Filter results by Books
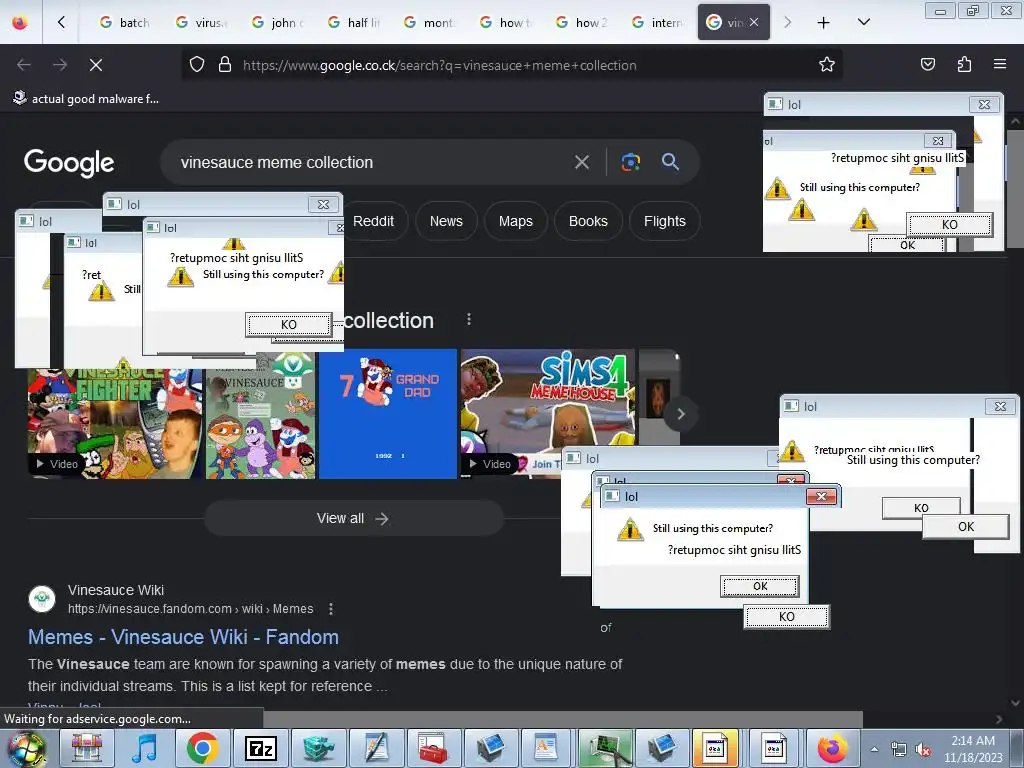This screenshot has width=1024, height=768. (588, 221)
